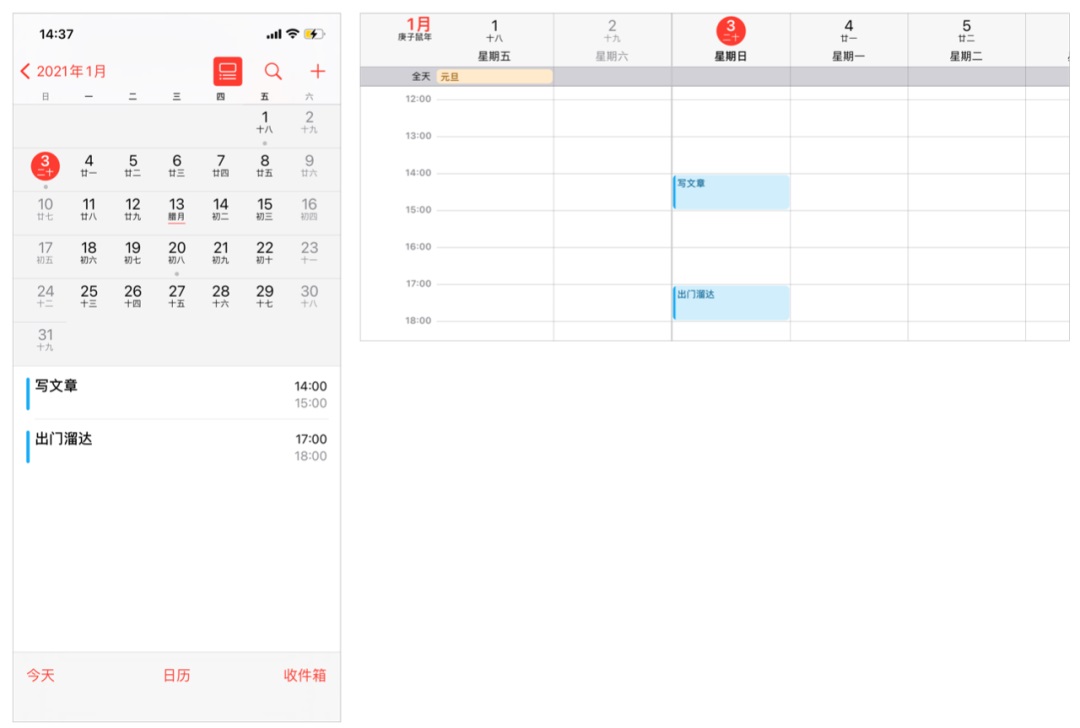Screen dimensions: 1080x728
Task: Tap the cellular signal bars icon
Action: (273, 34)
